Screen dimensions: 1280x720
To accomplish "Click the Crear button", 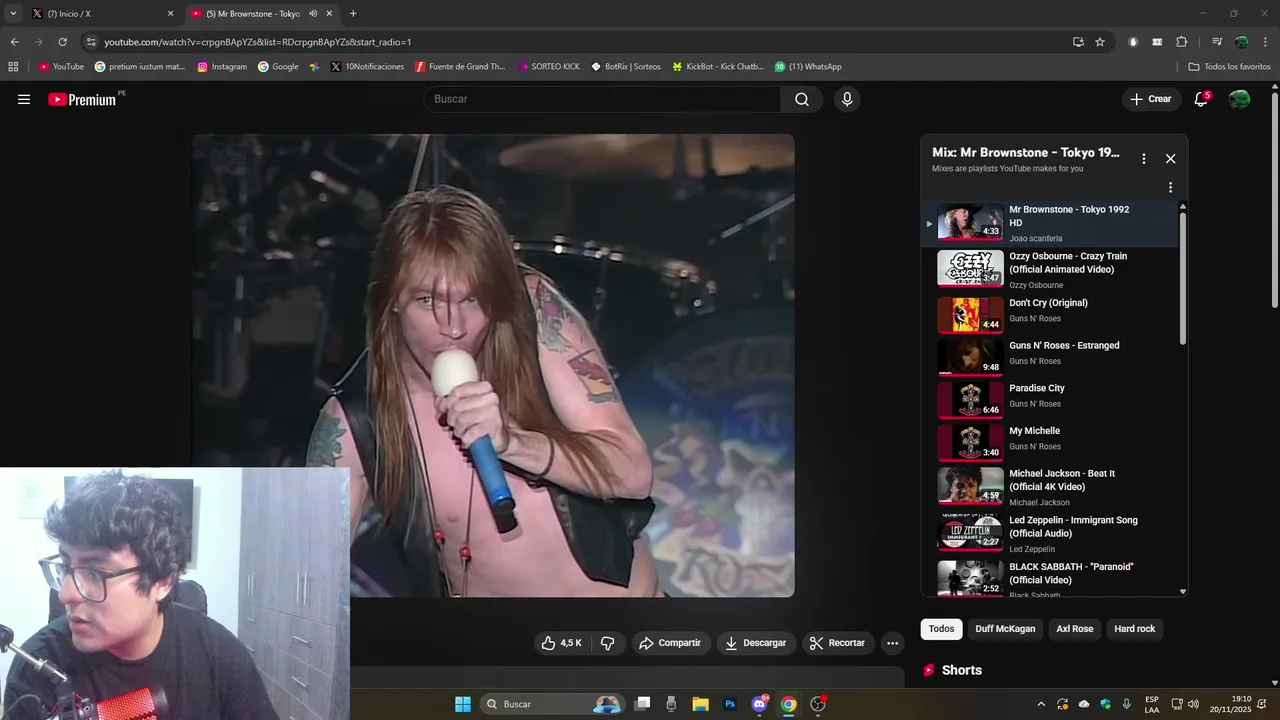I will pyautogui.click(x=1151, y=99).
